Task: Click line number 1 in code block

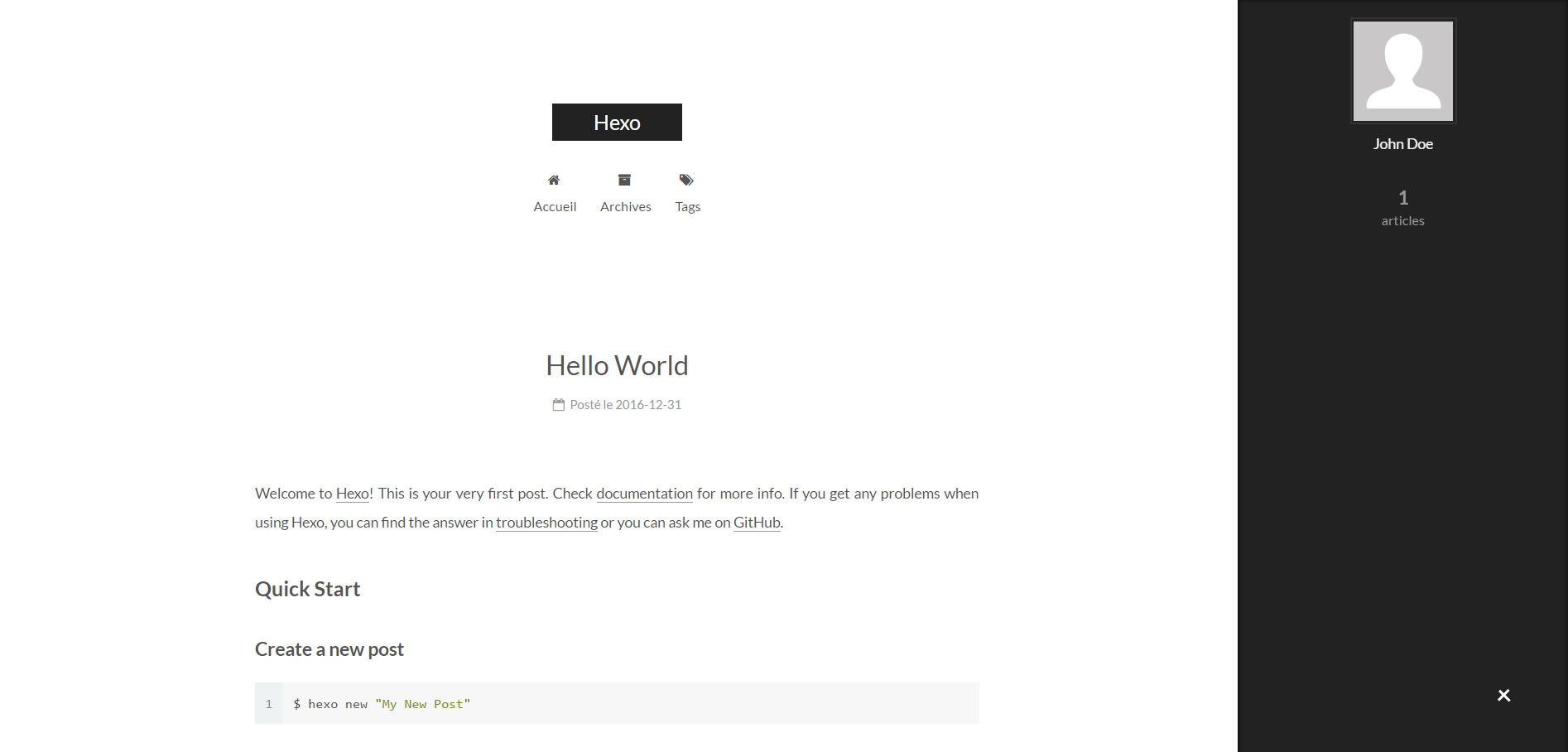Action: tap(269, 704)
